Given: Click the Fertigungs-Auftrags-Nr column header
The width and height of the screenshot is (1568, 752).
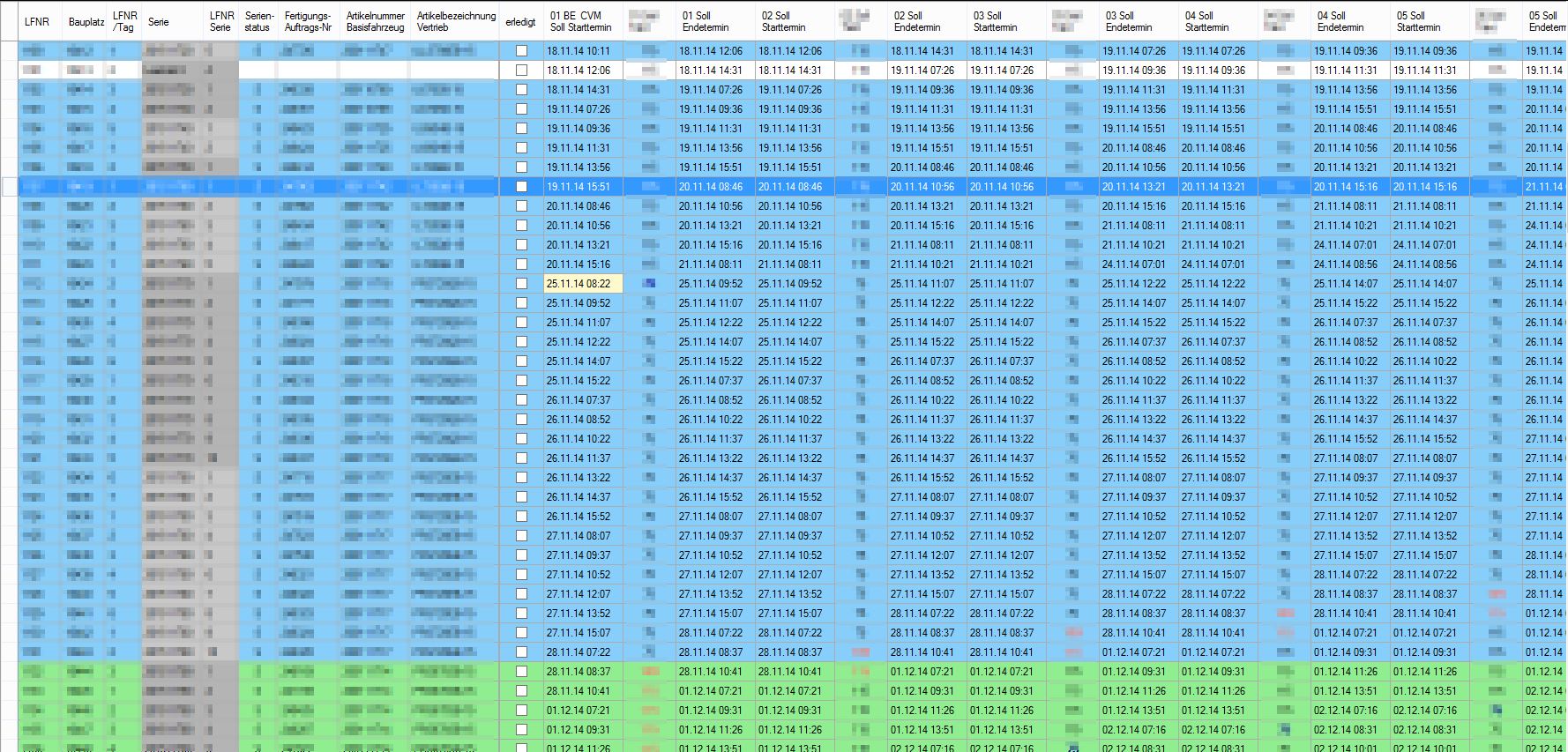Looking at the screenshot, I should 308,21.
